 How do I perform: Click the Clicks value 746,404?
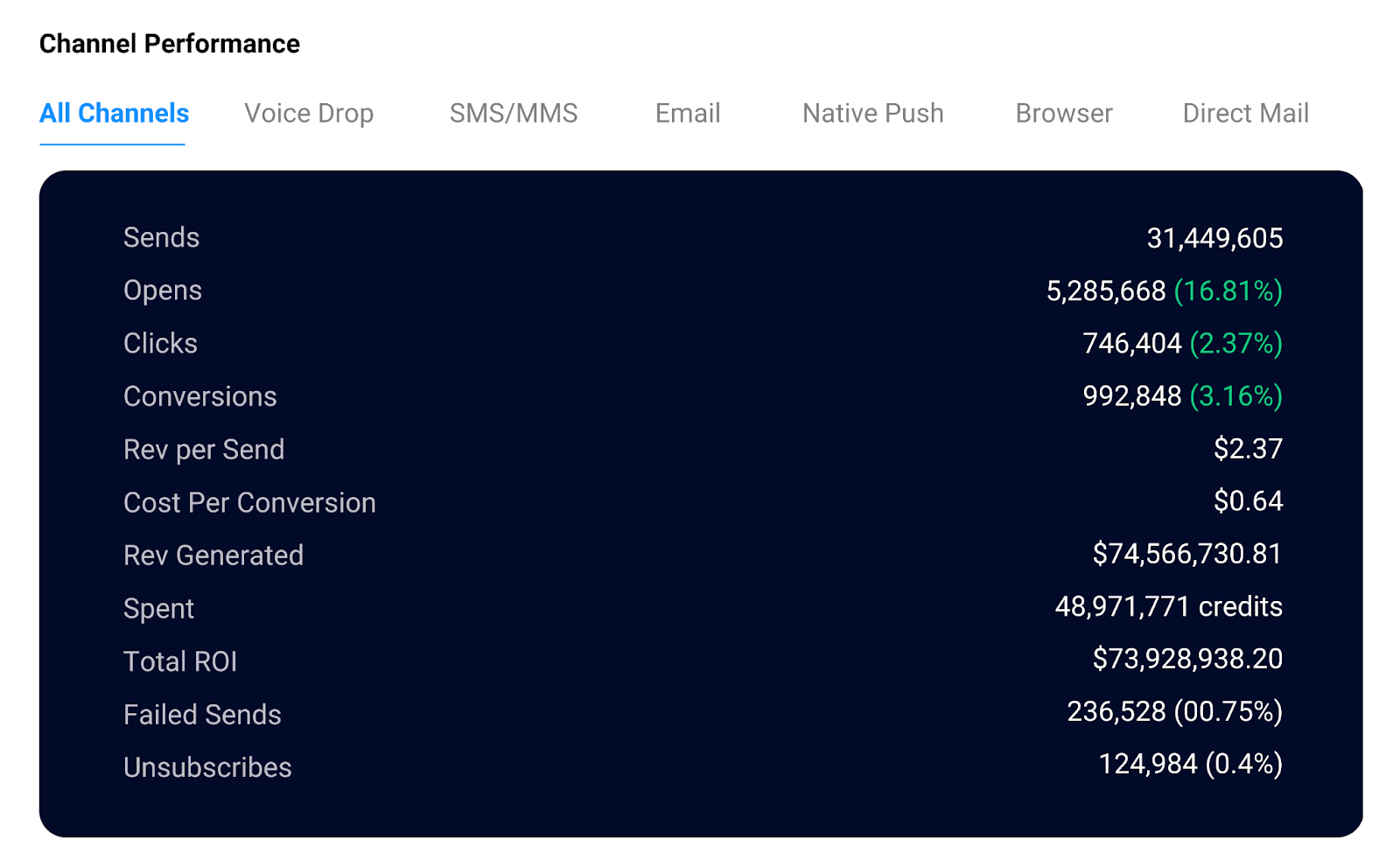click(1132, 344)
